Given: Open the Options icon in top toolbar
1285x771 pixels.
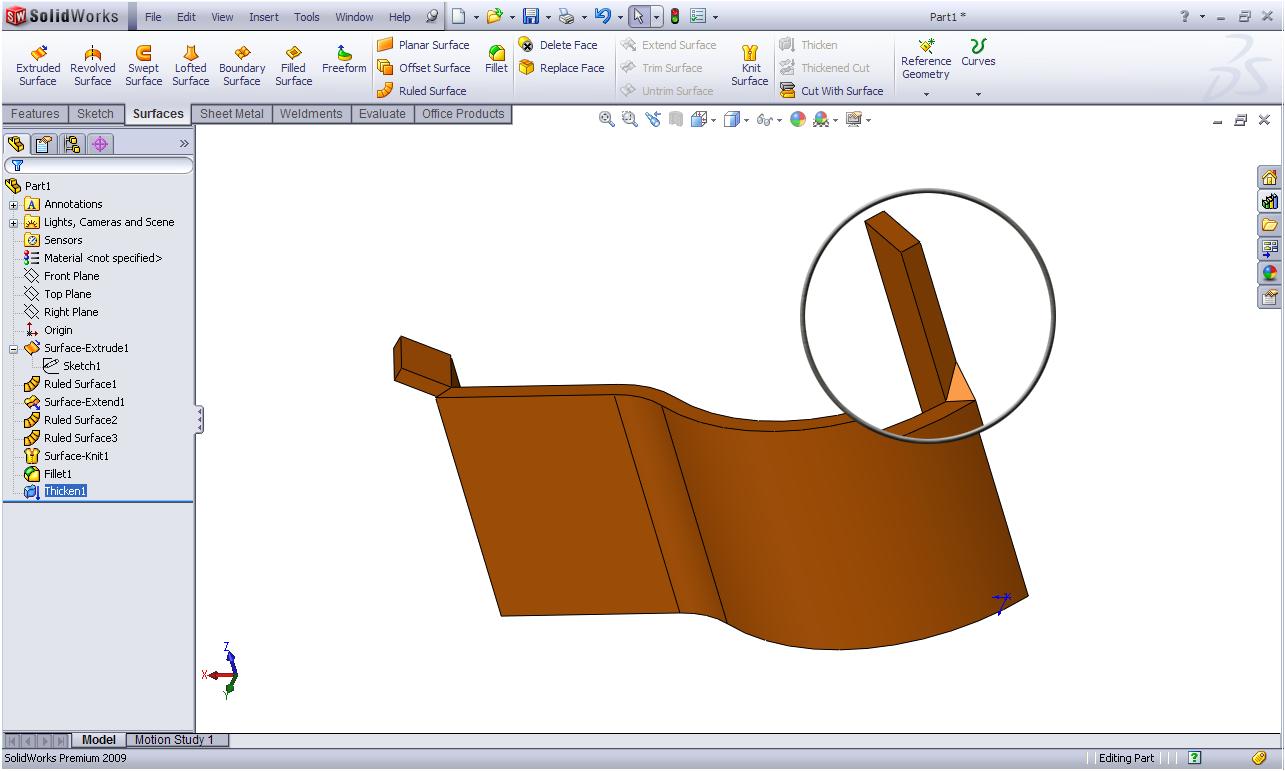Looking at the screenshot, I should (x=698, y=16).
